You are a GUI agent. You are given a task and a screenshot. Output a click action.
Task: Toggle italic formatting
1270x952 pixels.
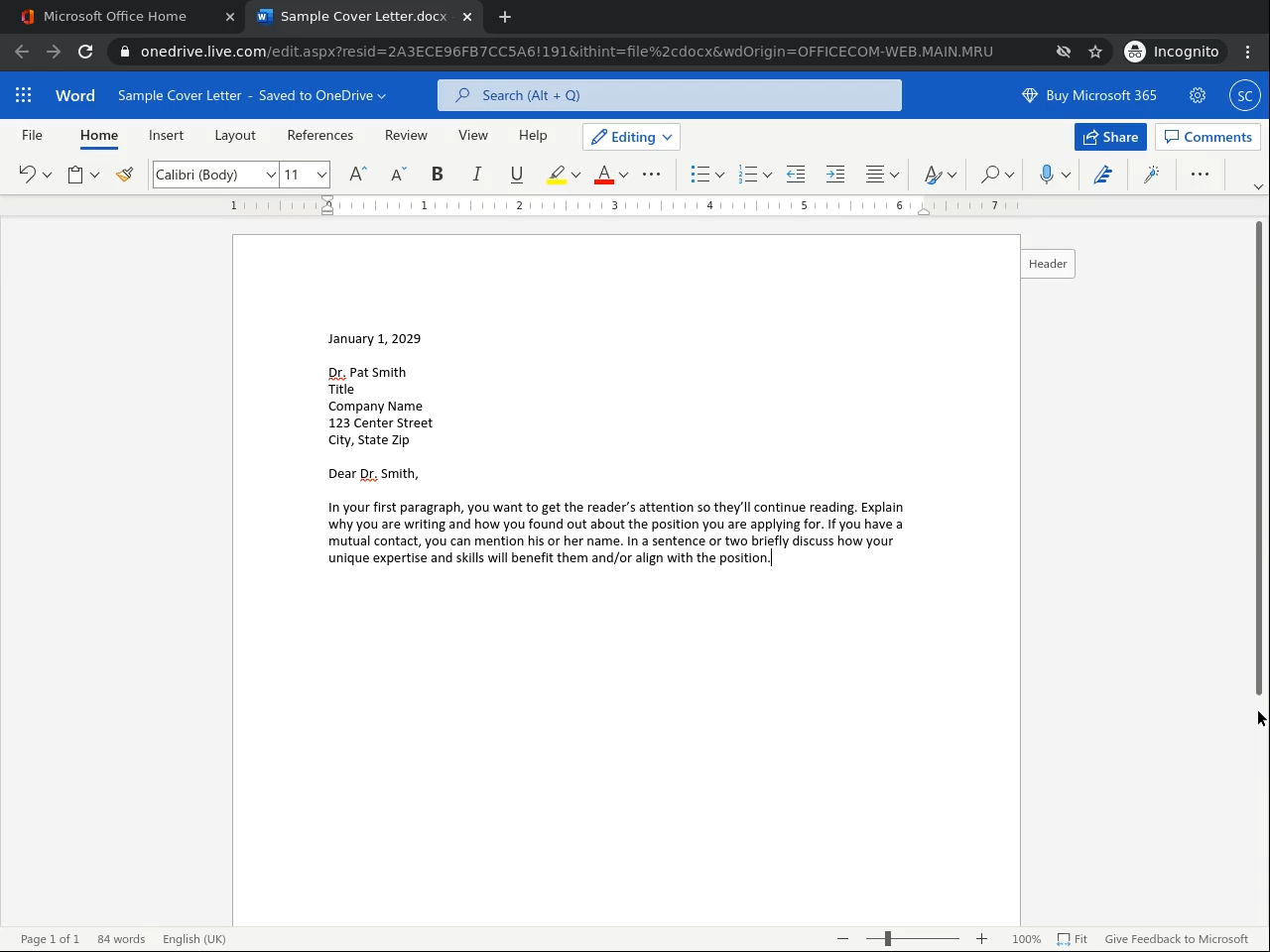(x=476, y=175)
